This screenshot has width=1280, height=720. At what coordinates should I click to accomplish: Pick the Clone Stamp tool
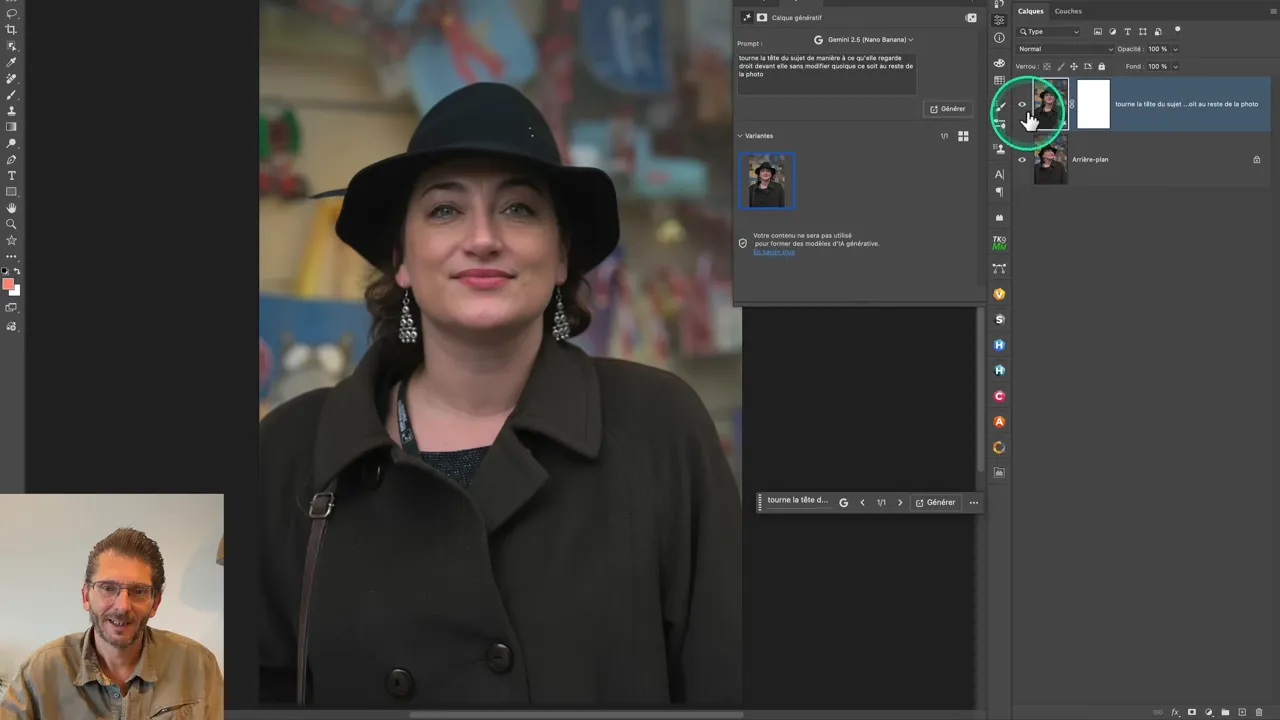12,111
